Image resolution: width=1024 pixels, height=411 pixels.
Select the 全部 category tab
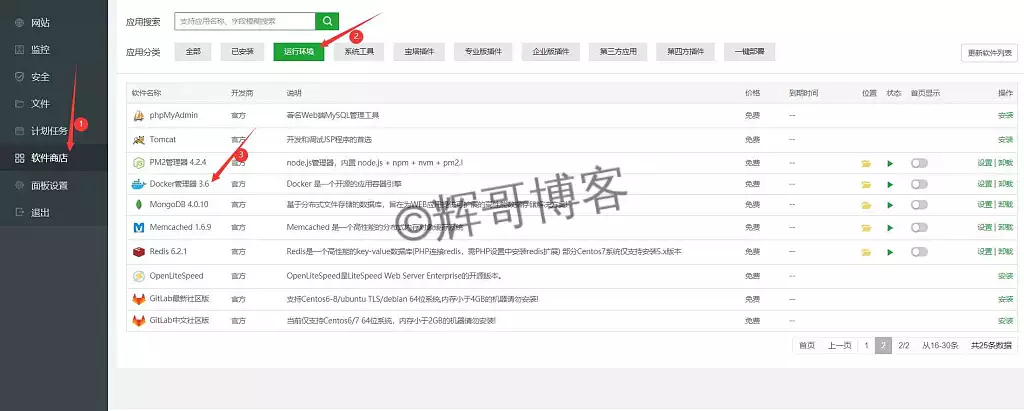click(193, 52)
